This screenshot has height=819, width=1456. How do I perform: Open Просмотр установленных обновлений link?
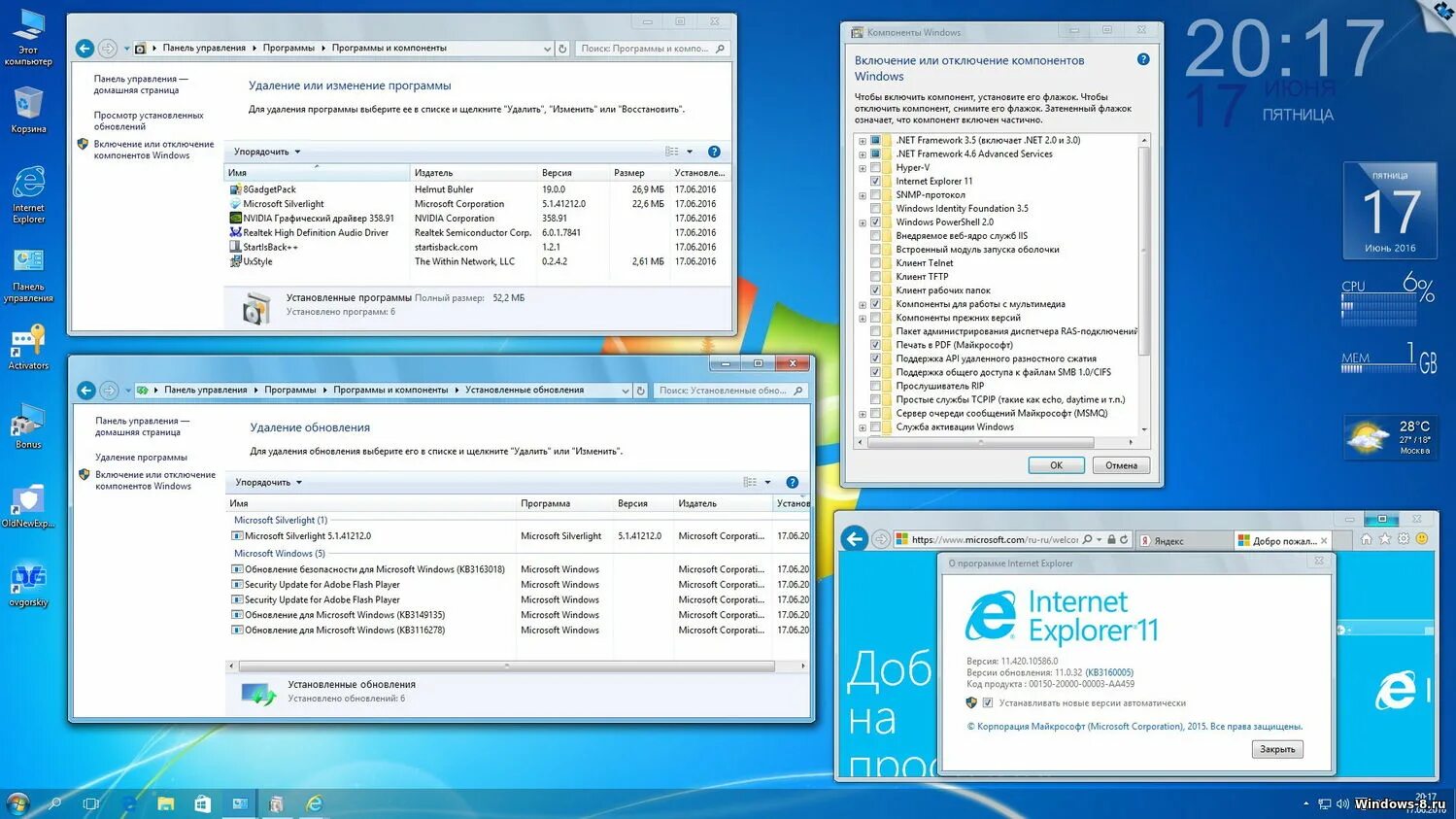(x=149, y=120)
